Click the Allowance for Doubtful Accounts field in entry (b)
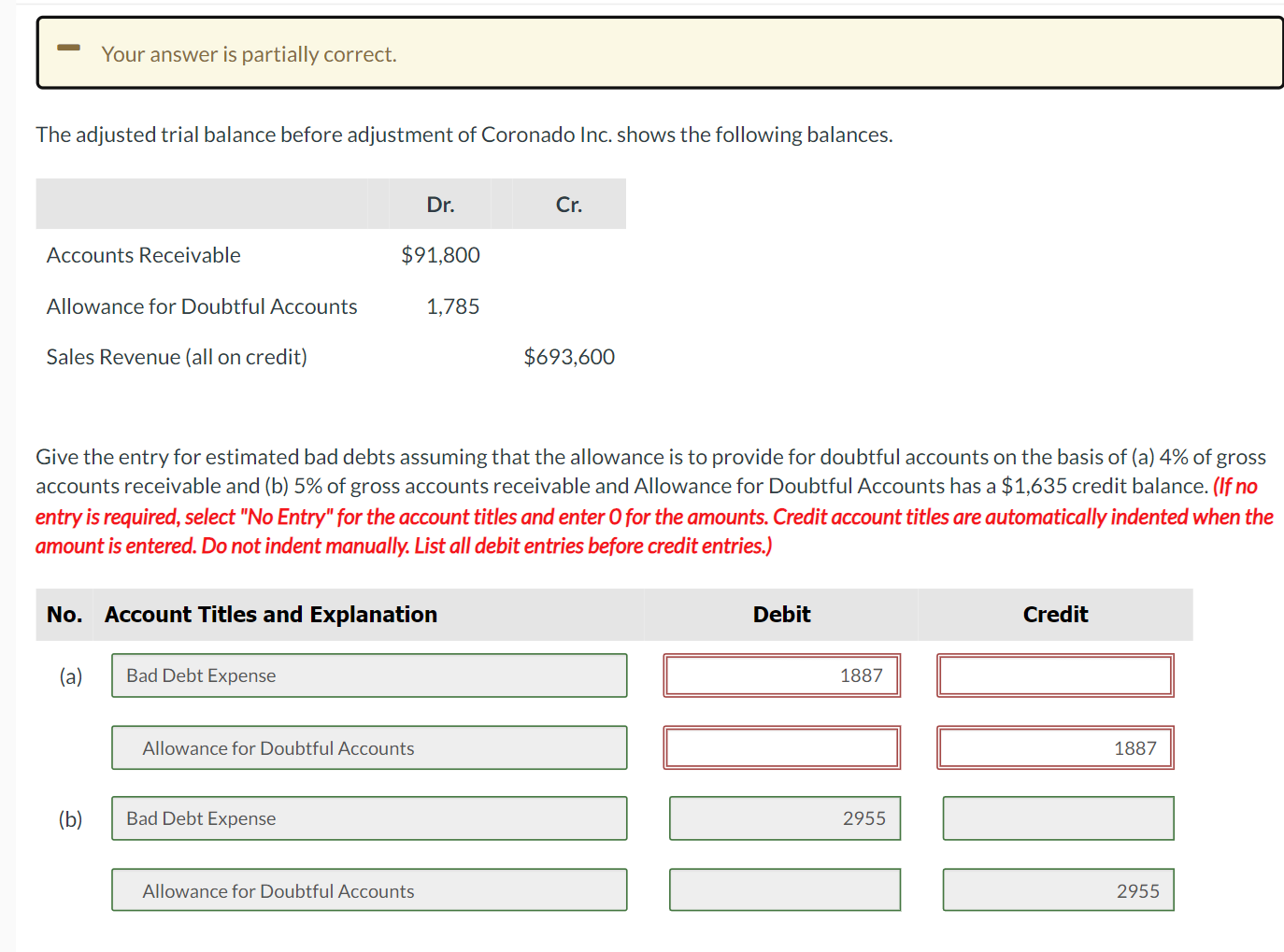Viewport: 1284px width, 952px height. (369, 889)
